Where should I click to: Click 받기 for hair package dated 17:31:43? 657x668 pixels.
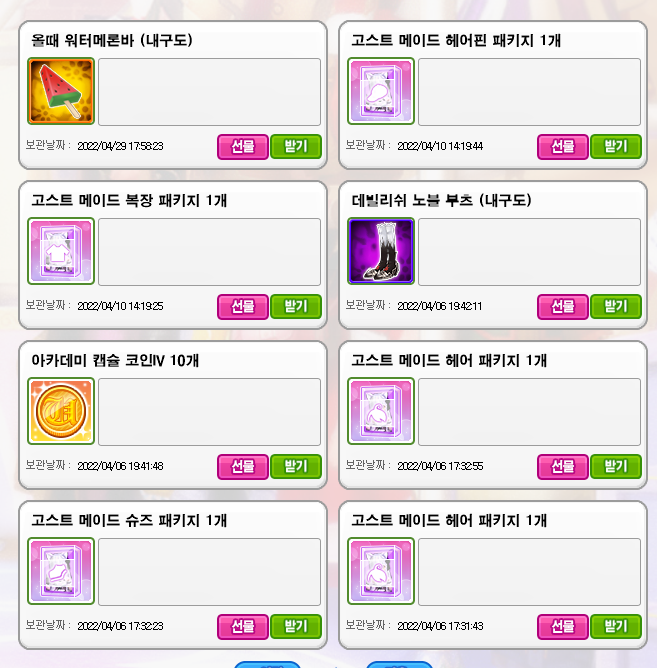pyautogui.click(x=616, y=627)
